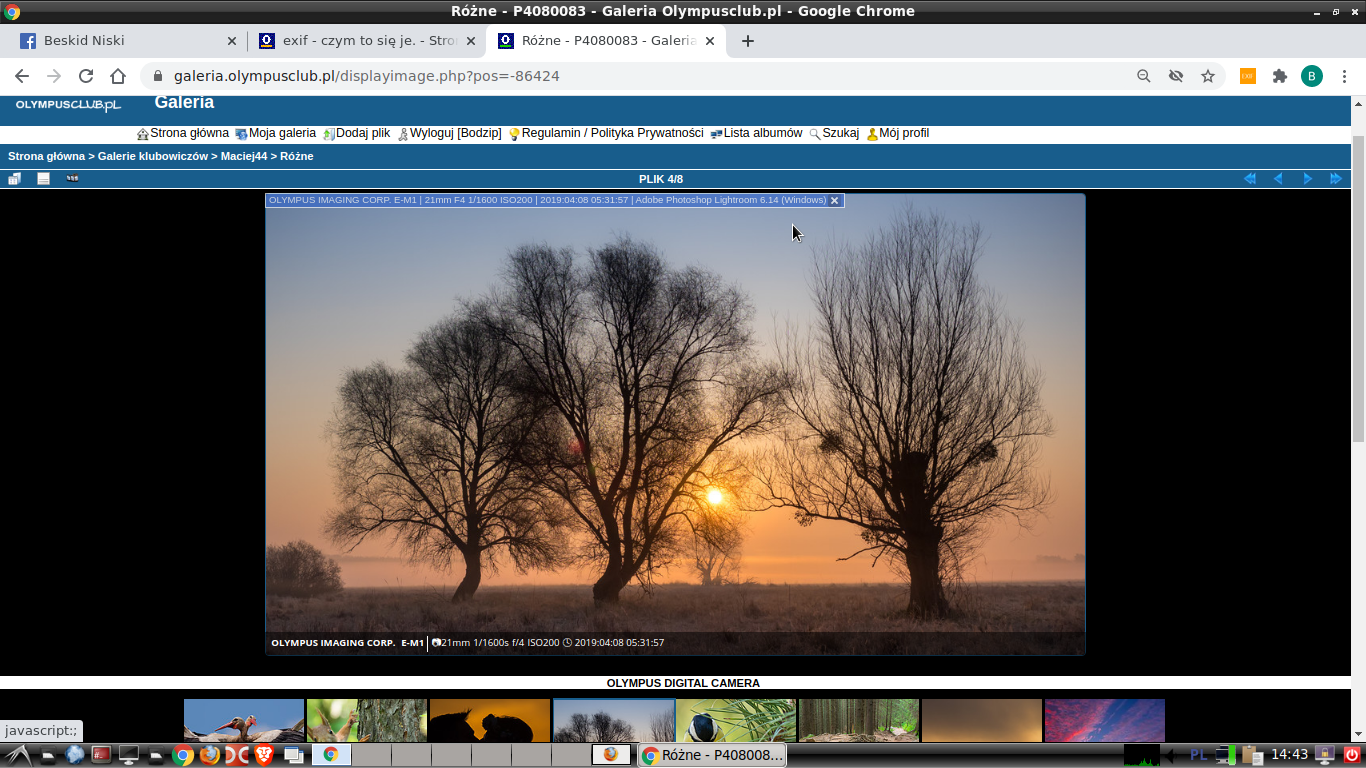The image size is (1366, 768).
Task: Click the Firefox icon in the taskbar
Action: pyautogui.click(x=209, y=755)
